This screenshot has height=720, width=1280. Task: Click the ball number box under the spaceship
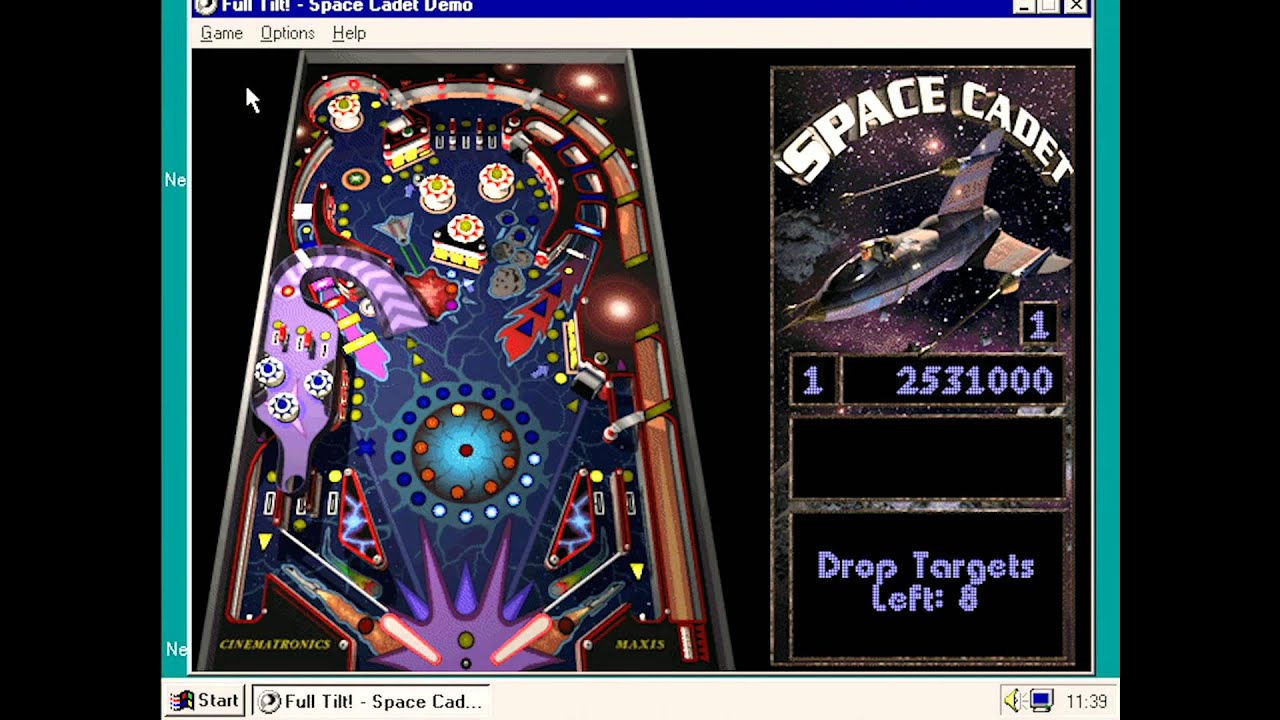click(1038, 323)
